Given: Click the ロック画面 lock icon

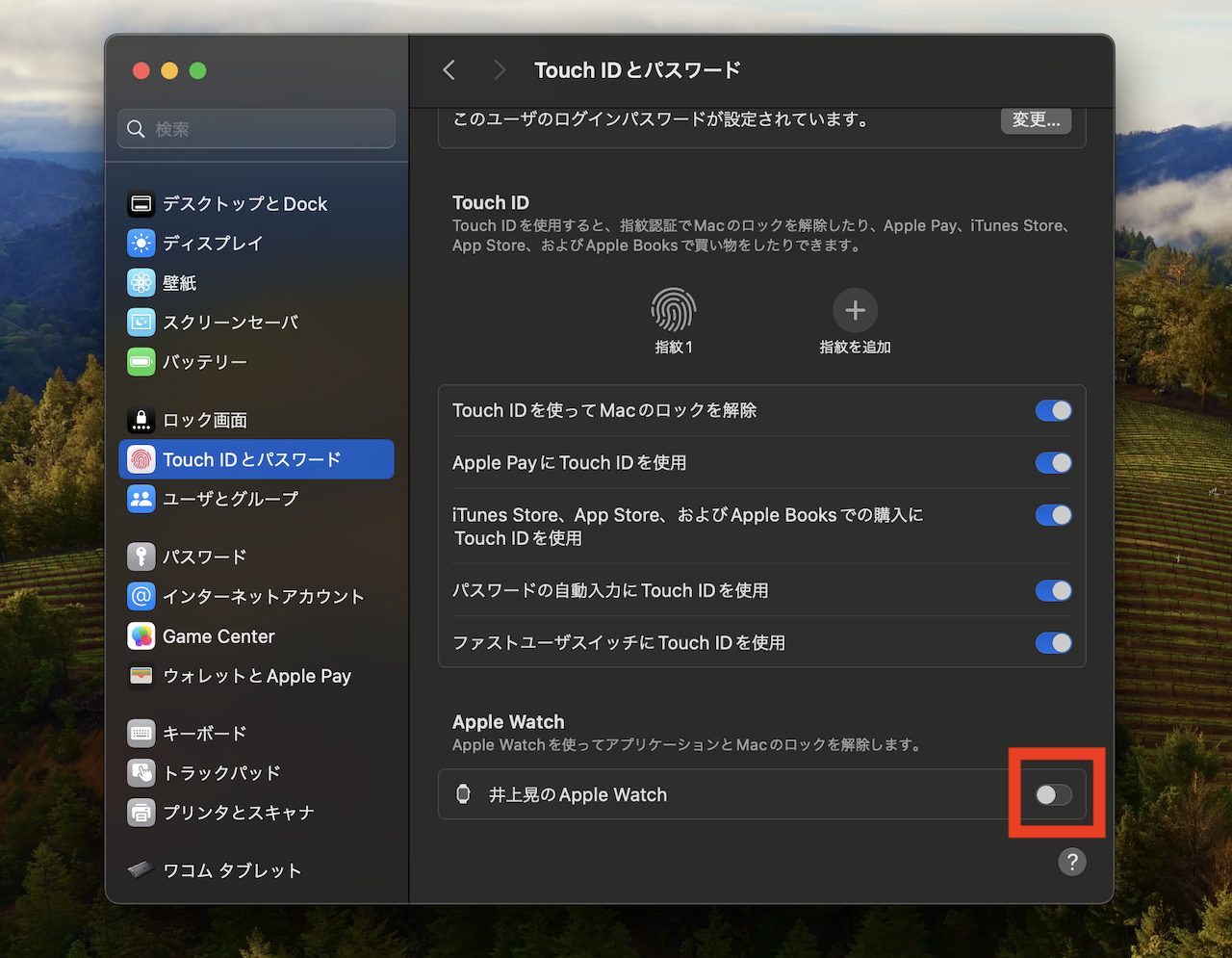Looking at the screenshot, I should 141,420.
